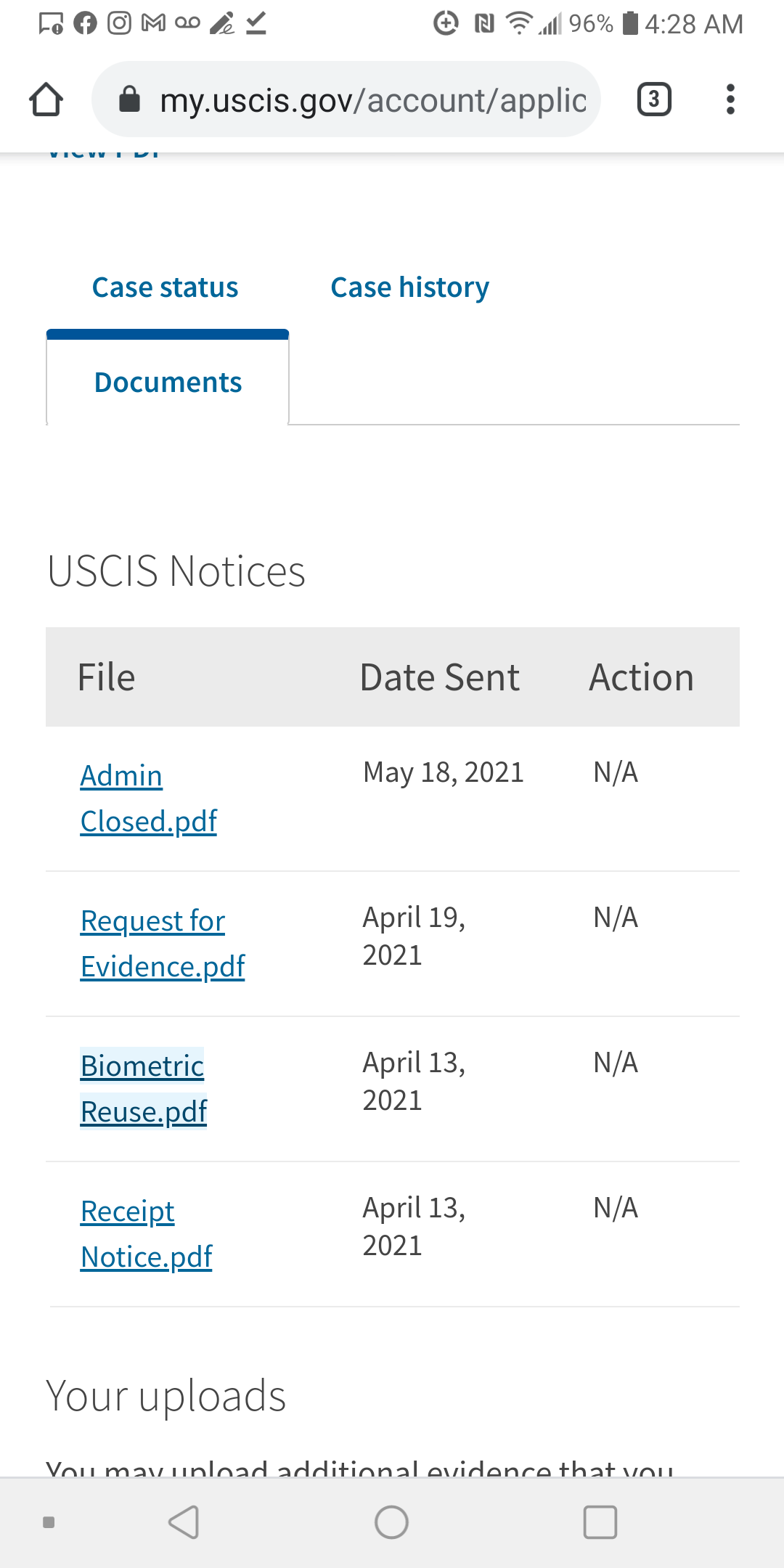Open the tab switcher showing 3 tabs

tap(653, 99)
